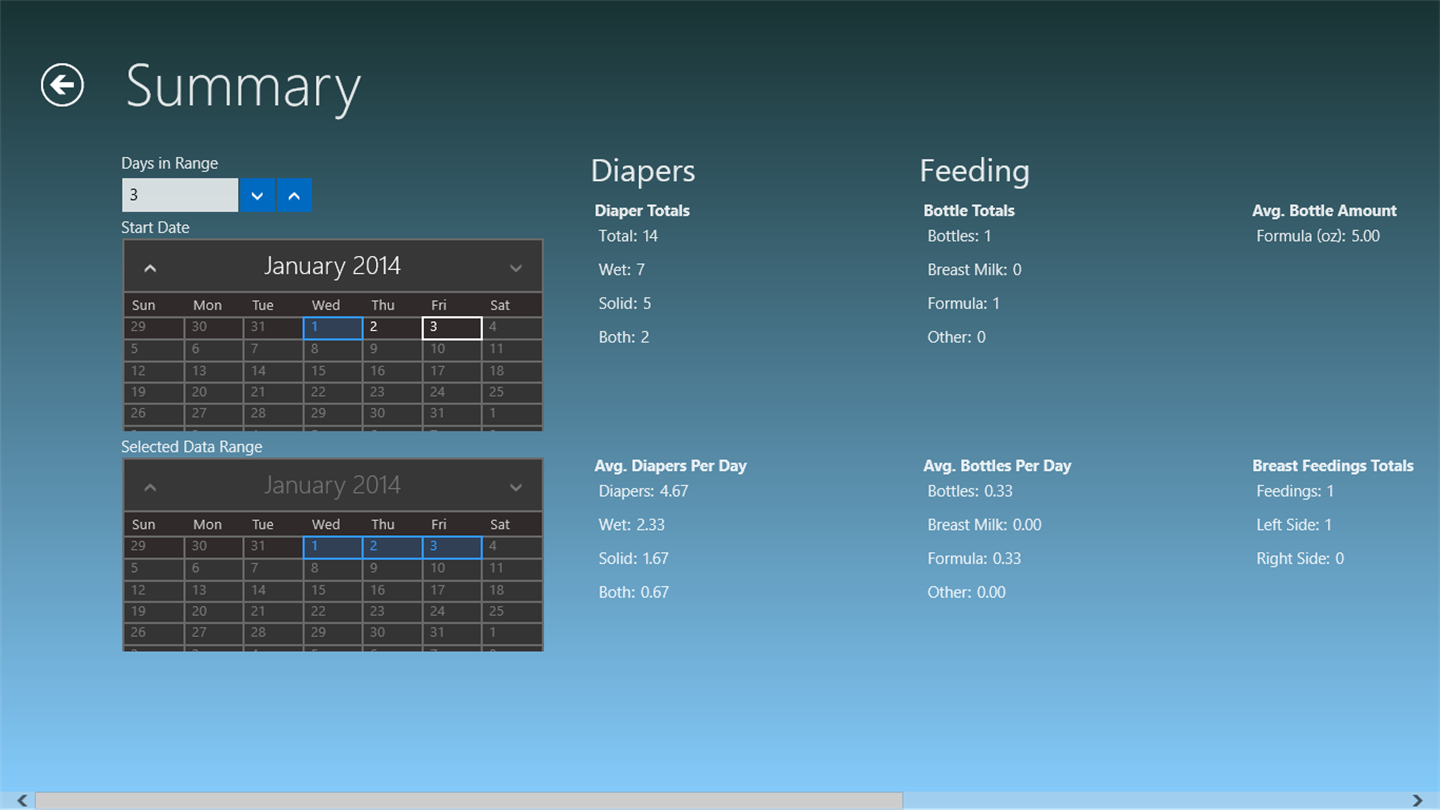Select January 3 in Selected Data Range calendar
The width and height of the screenshot is (1440, 810).
(x=452, y=547)
